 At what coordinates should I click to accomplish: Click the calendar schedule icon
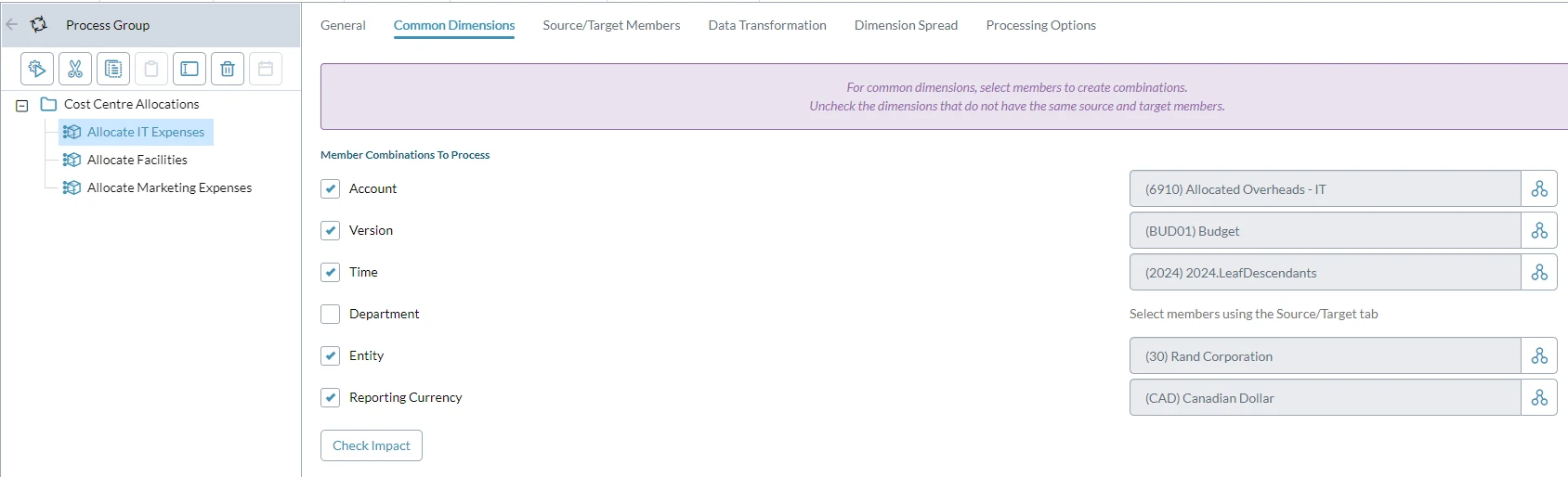266,69
